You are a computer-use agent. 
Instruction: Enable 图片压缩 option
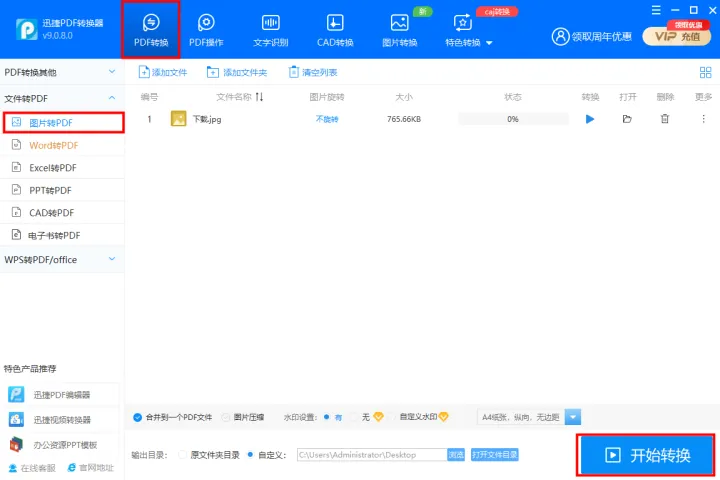pos(225,417)
